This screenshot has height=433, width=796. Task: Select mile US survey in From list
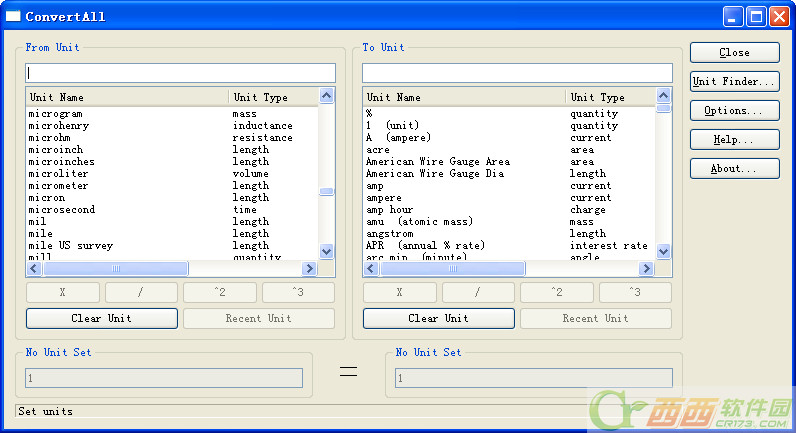click(x=71, y=246)
